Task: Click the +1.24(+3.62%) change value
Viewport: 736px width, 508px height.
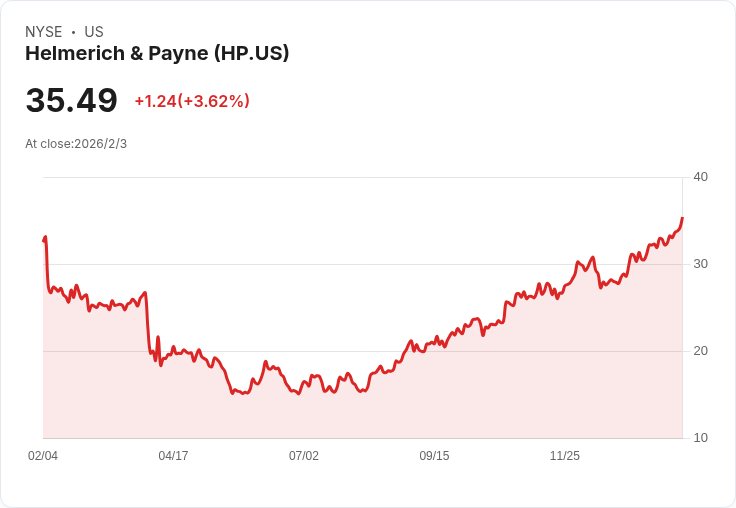Action: 192,101
